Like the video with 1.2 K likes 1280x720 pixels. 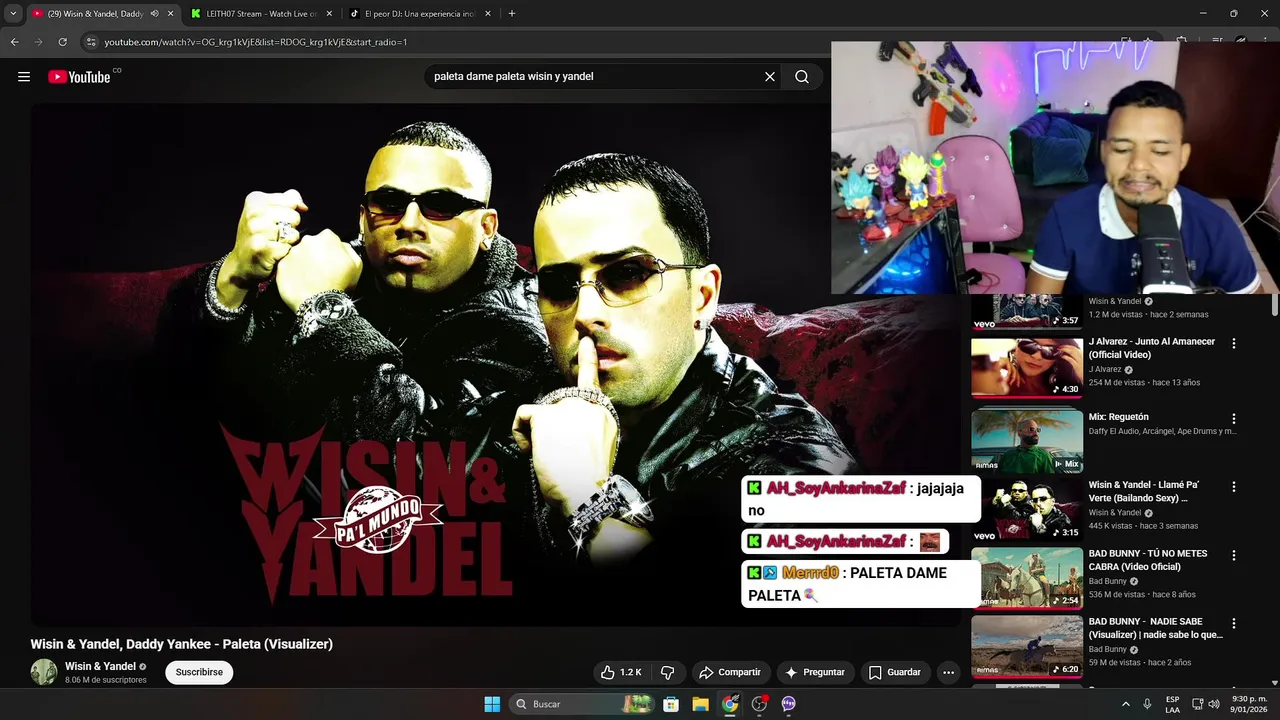[621, 672]
